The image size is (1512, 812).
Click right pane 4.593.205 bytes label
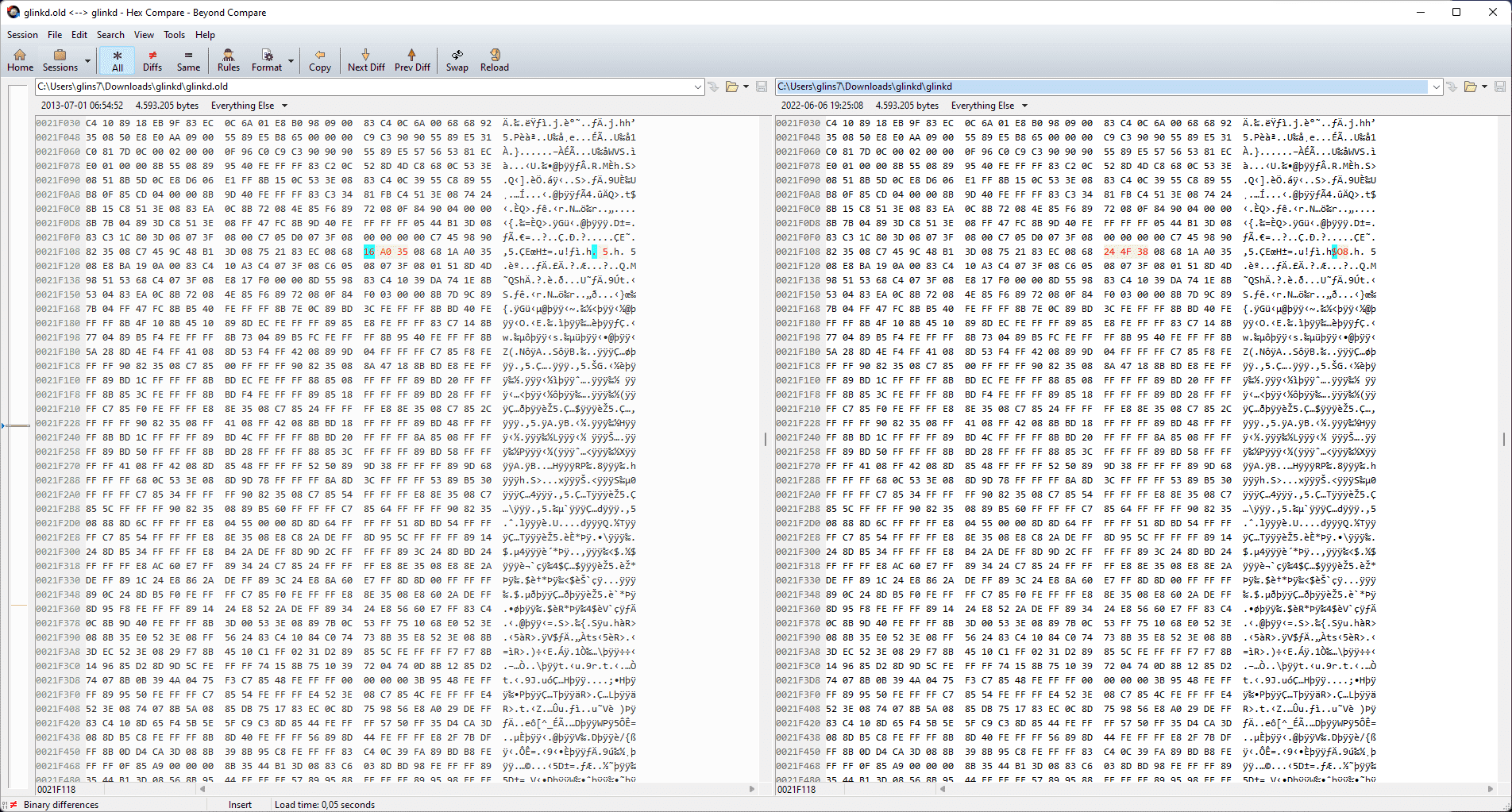[x=907, y=106]
